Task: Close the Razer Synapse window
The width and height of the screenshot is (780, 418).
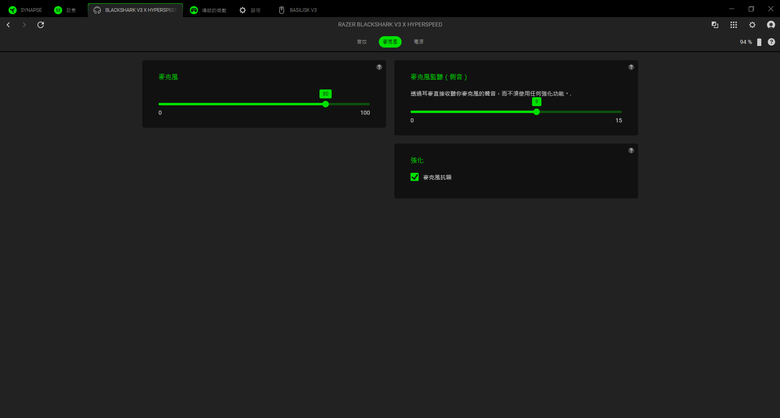Action: [x=771, y=9]
